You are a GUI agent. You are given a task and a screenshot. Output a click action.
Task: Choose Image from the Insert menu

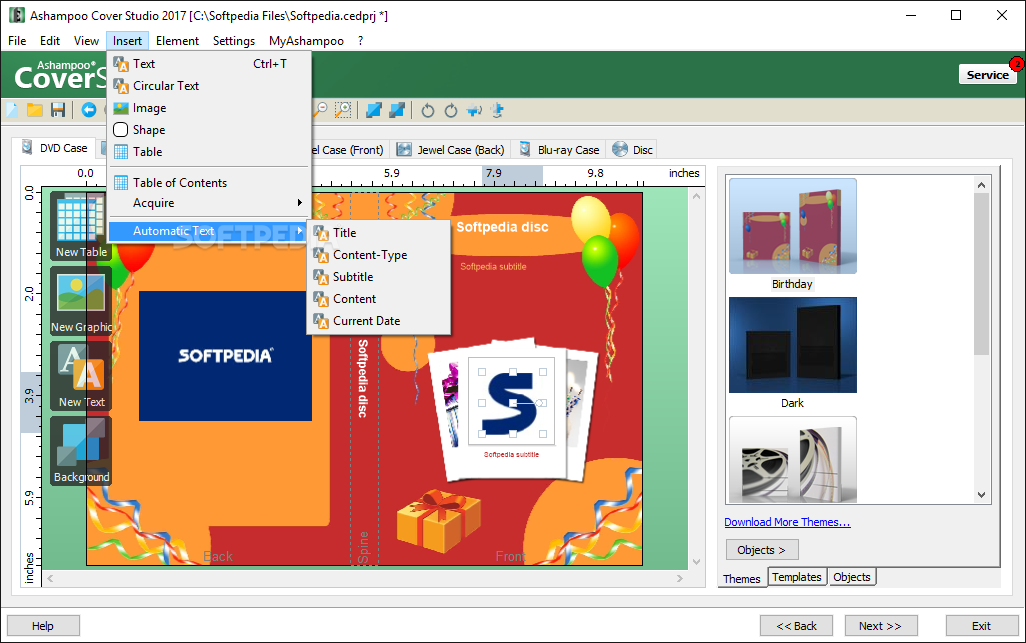(x=209, y=108)
